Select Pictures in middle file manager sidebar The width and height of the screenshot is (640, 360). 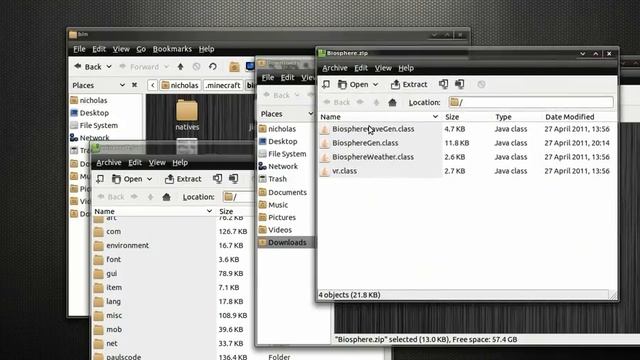282,218
